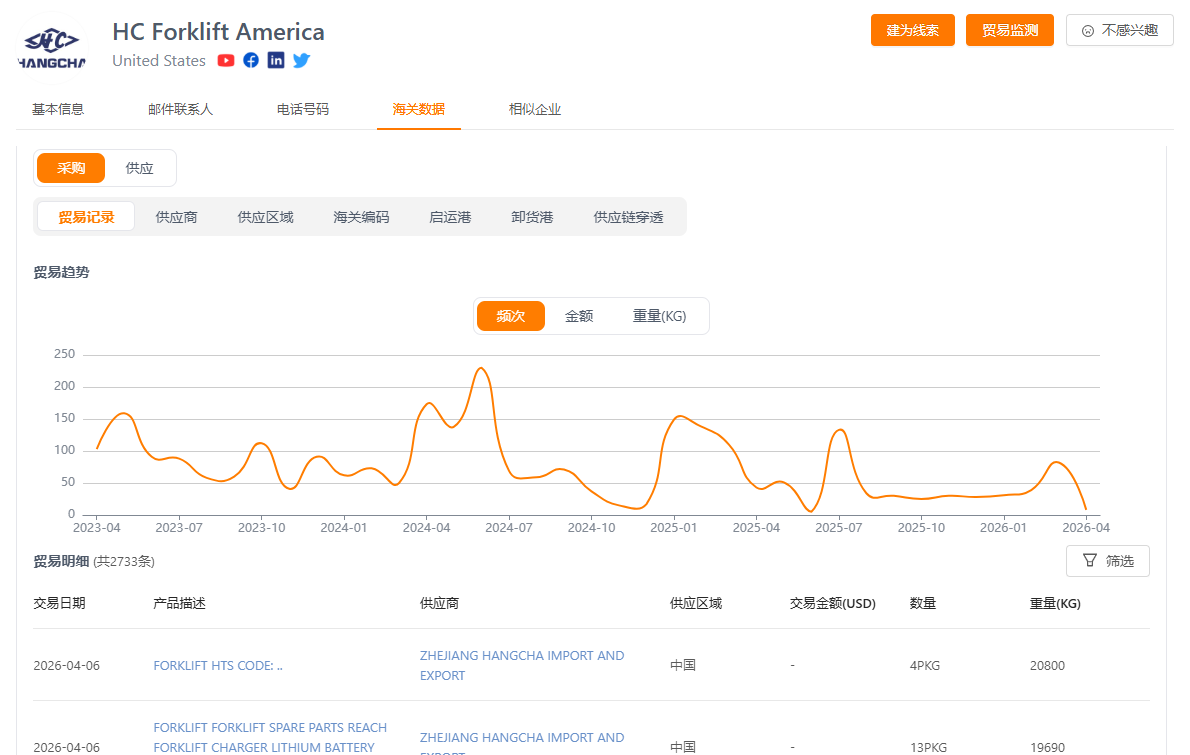The width and height of the screenshot is (1190, 755).
Task: Switch to the 基本信息 tab
Action: coord(58,109)
